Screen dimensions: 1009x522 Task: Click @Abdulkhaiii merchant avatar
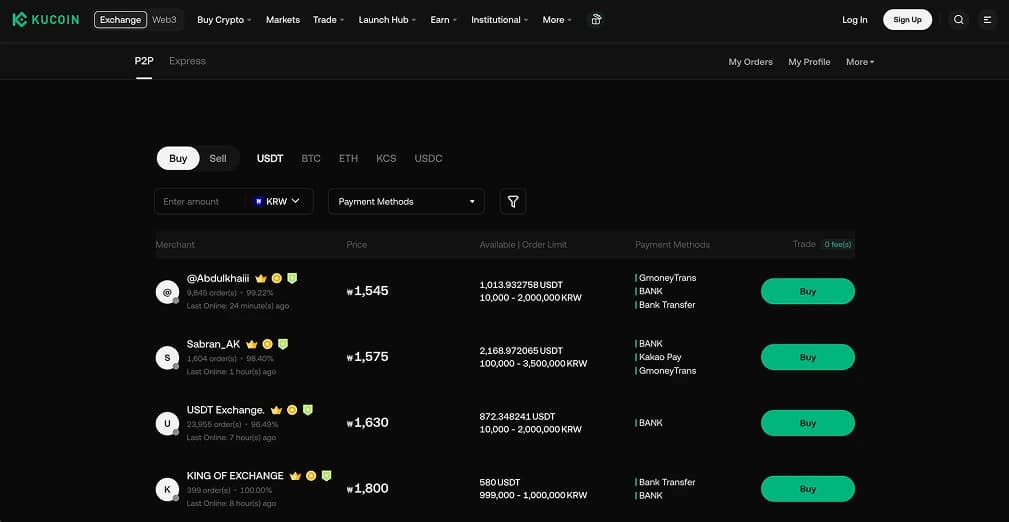point(167,292)
